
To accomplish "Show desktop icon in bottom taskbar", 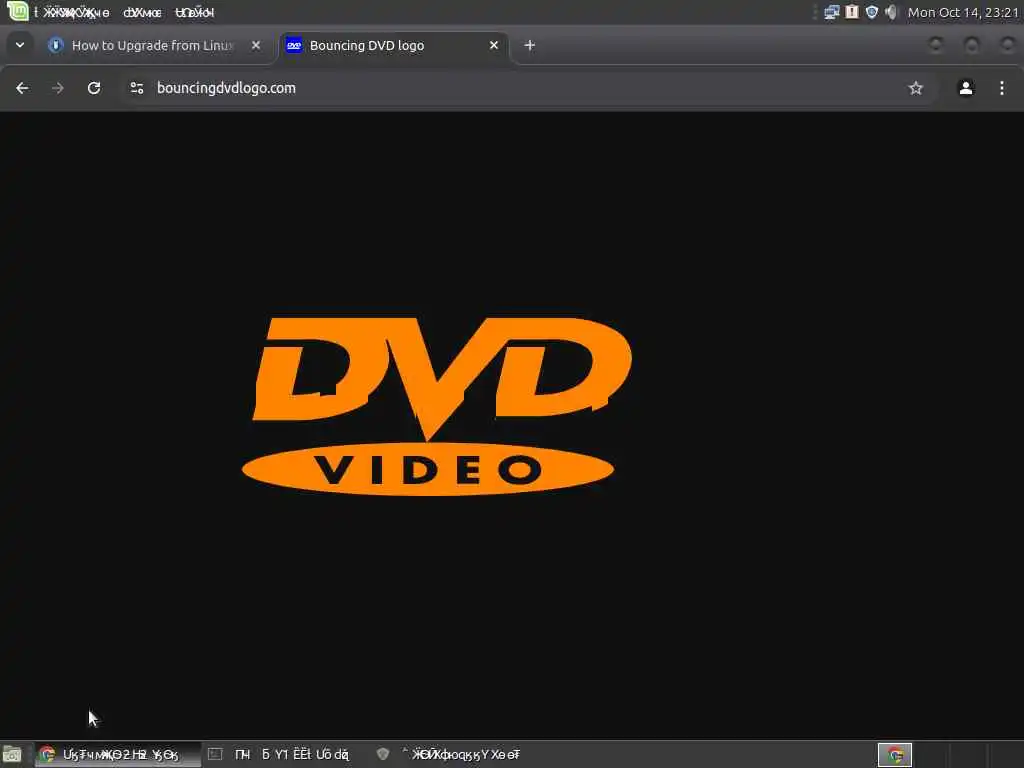I will (x=12, y=755).
